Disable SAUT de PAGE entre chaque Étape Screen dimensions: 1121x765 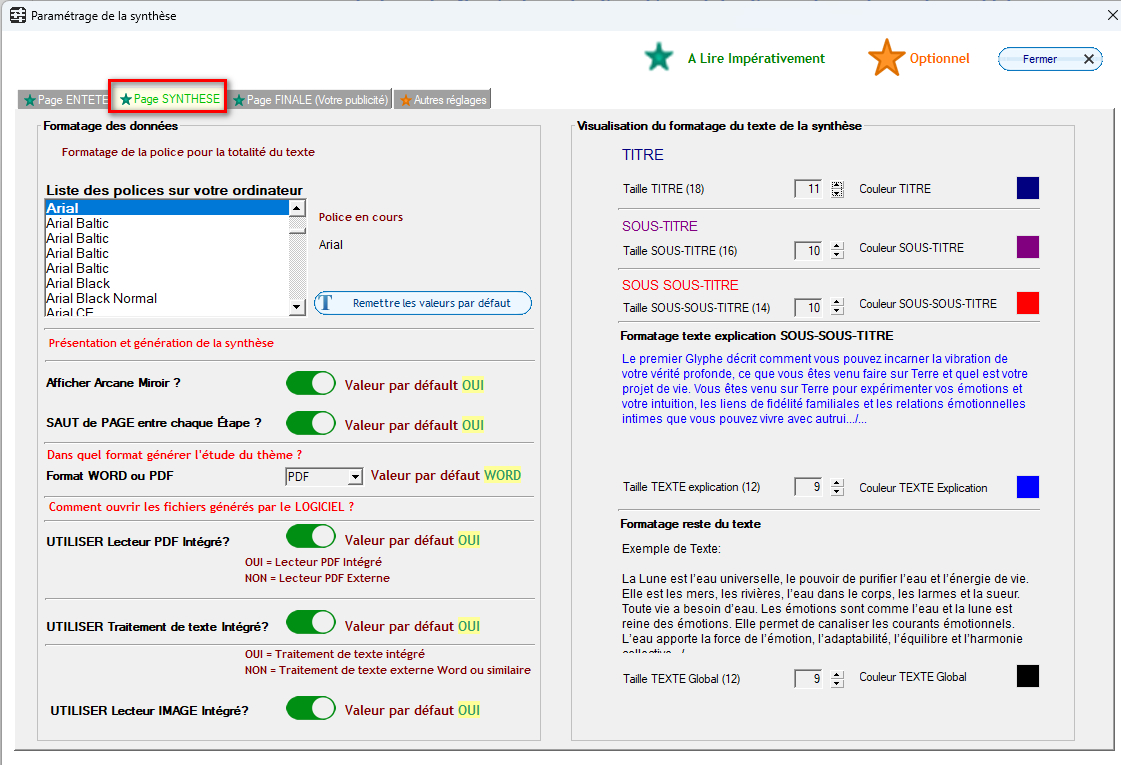point(311,423)
